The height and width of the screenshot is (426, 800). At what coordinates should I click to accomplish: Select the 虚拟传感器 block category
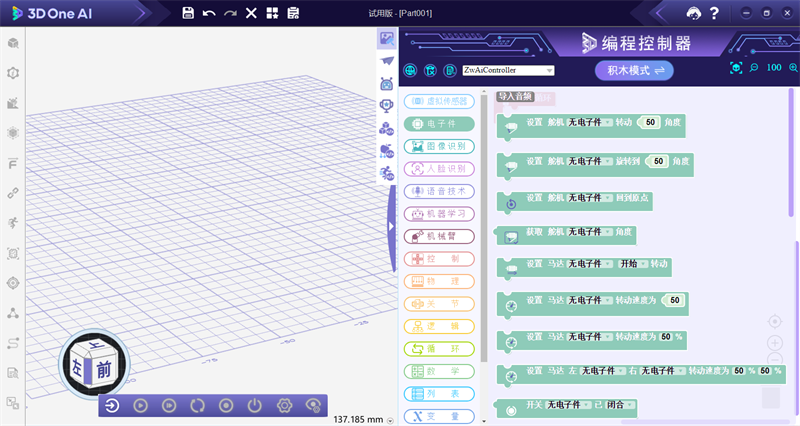[439, 102]
